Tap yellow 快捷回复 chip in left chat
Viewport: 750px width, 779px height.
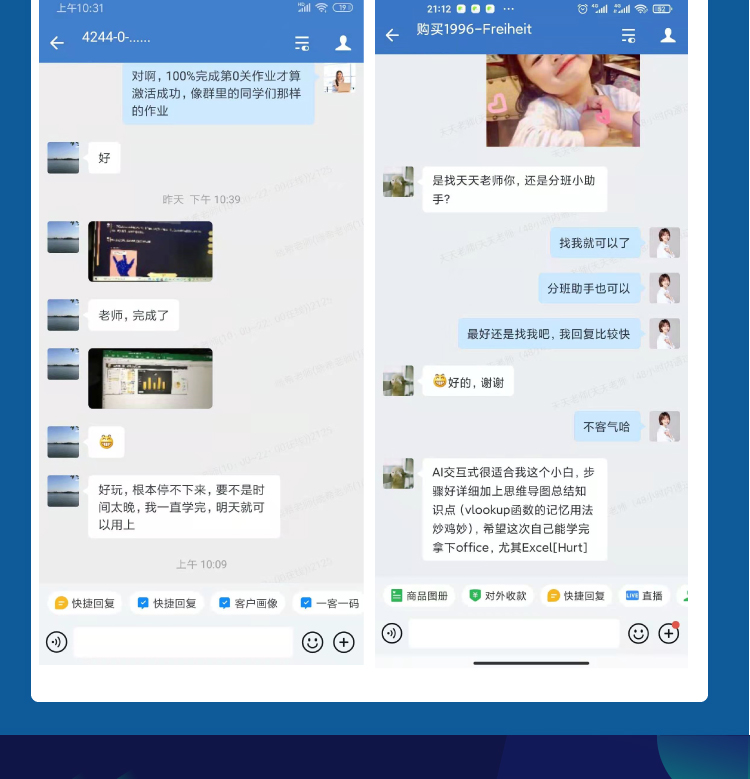coord(85,603)
